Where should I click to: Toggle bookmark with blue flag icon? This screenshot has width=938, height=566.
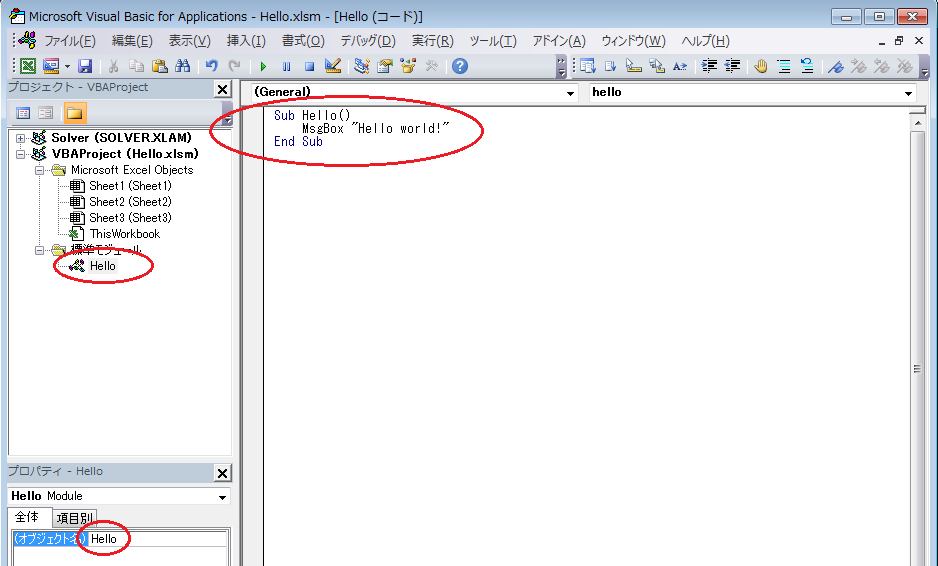tap(836, 66)
